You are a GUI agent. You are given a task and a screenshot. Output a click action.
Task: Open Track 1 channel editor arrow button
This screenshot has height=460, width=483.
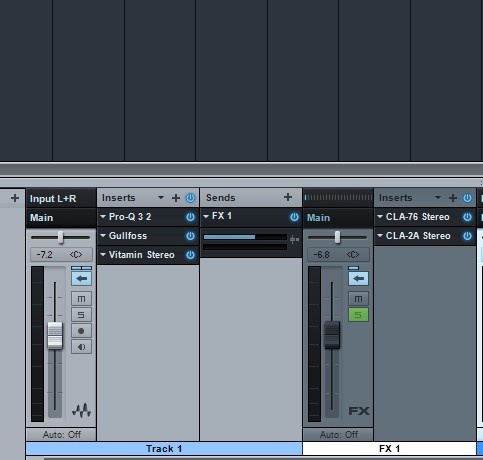(81, 278)
